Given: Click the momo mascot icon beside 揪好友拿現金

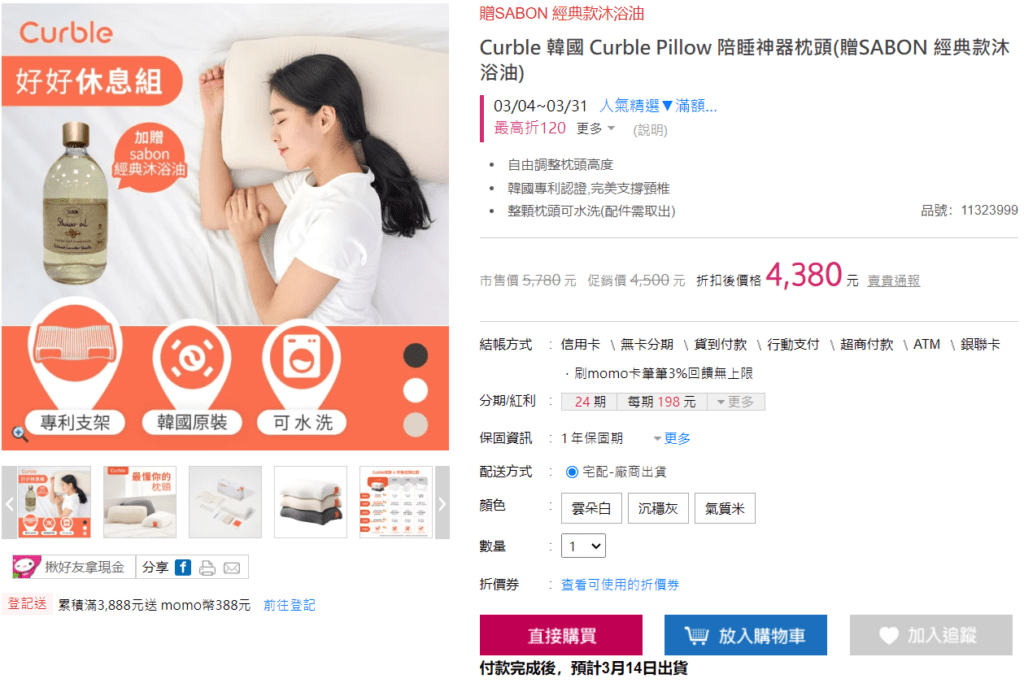Looking at the screenshot, I should (x=26, y=567).
